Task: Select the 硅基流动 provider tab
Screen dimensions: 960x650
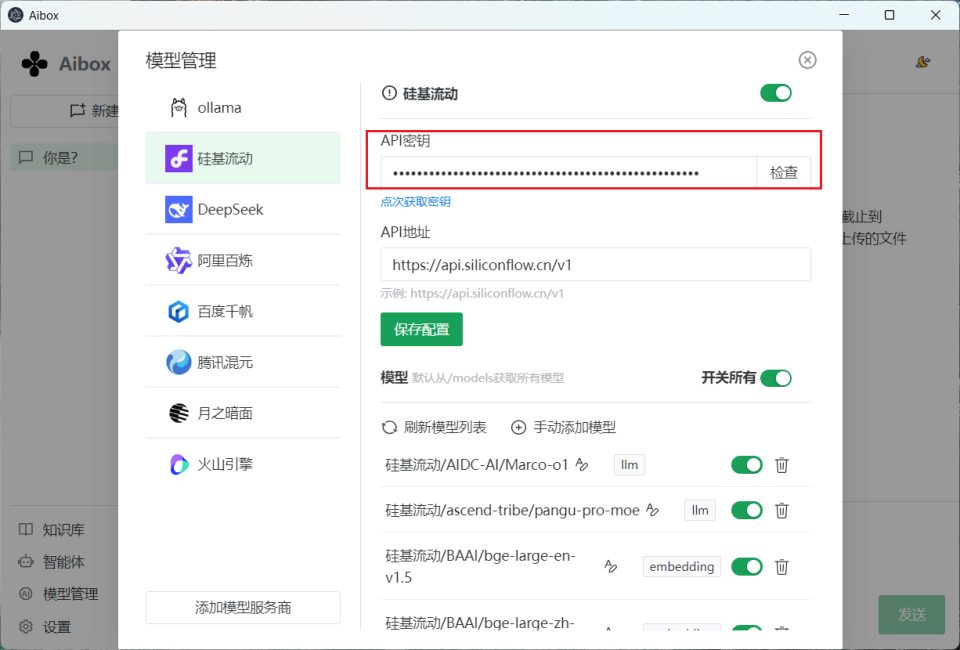Action: [x=243, y=159]
